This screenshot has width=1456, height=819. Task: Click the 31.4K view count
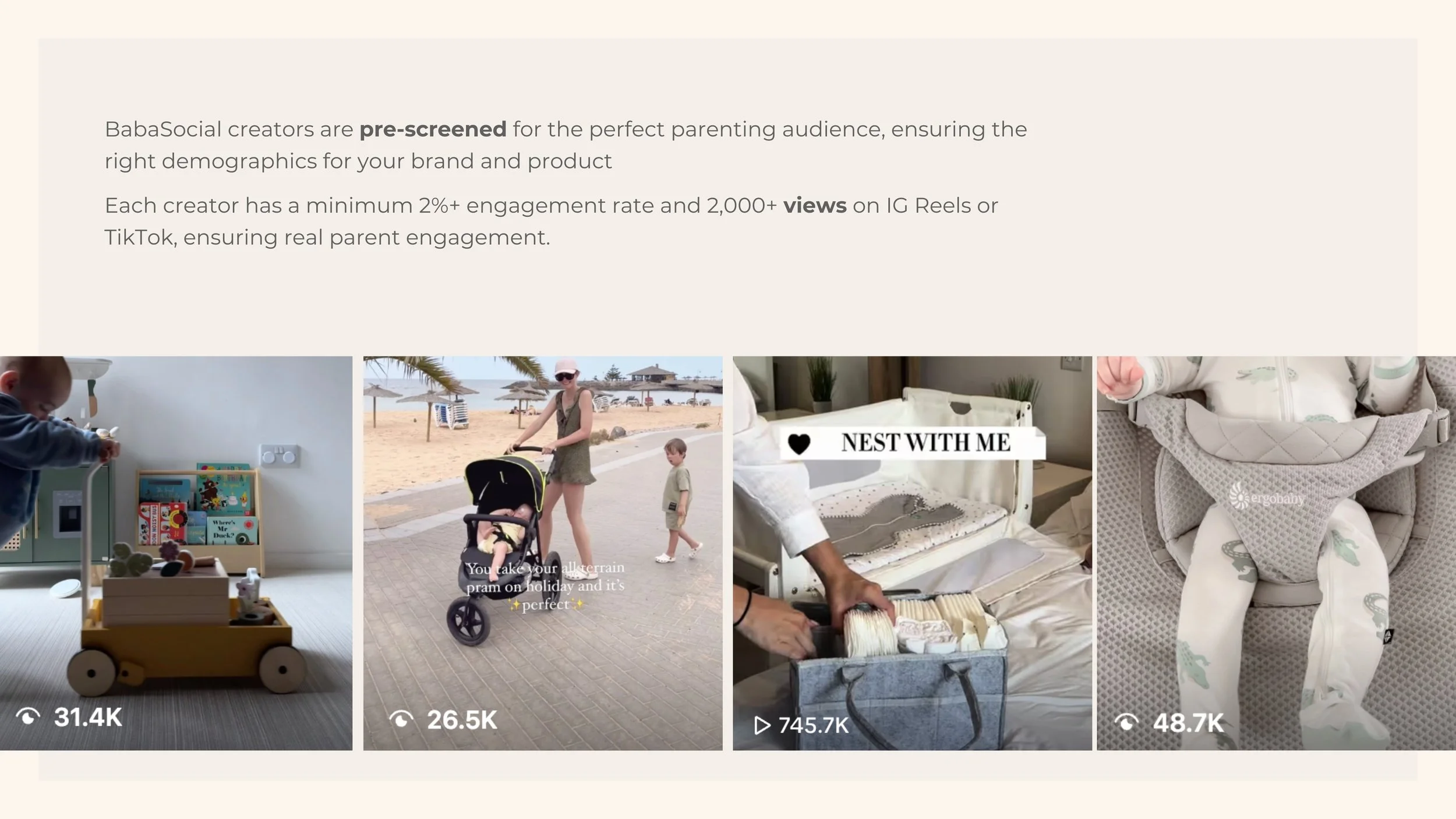[88, 717]
